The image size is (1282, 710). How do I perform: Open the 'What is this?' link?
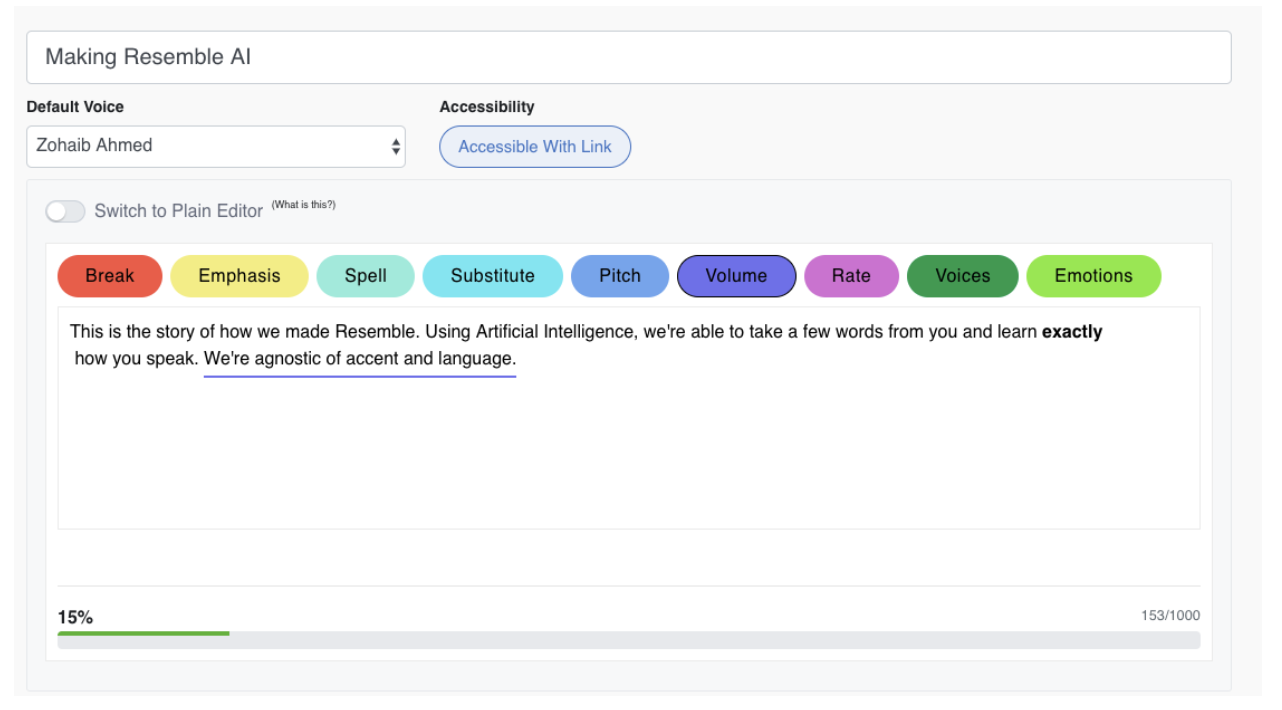click(x=303, y=205)
